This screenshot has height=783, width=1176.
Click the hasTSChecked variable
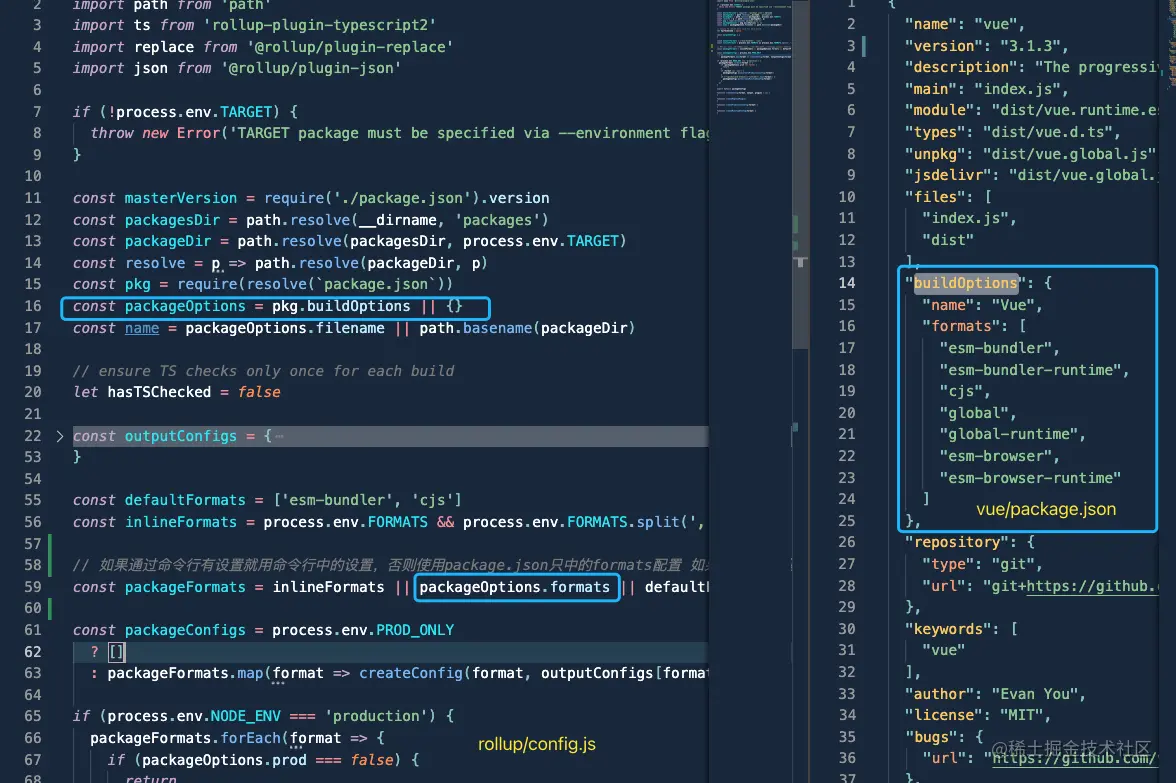pyautogui.click(x=159, y=392)
